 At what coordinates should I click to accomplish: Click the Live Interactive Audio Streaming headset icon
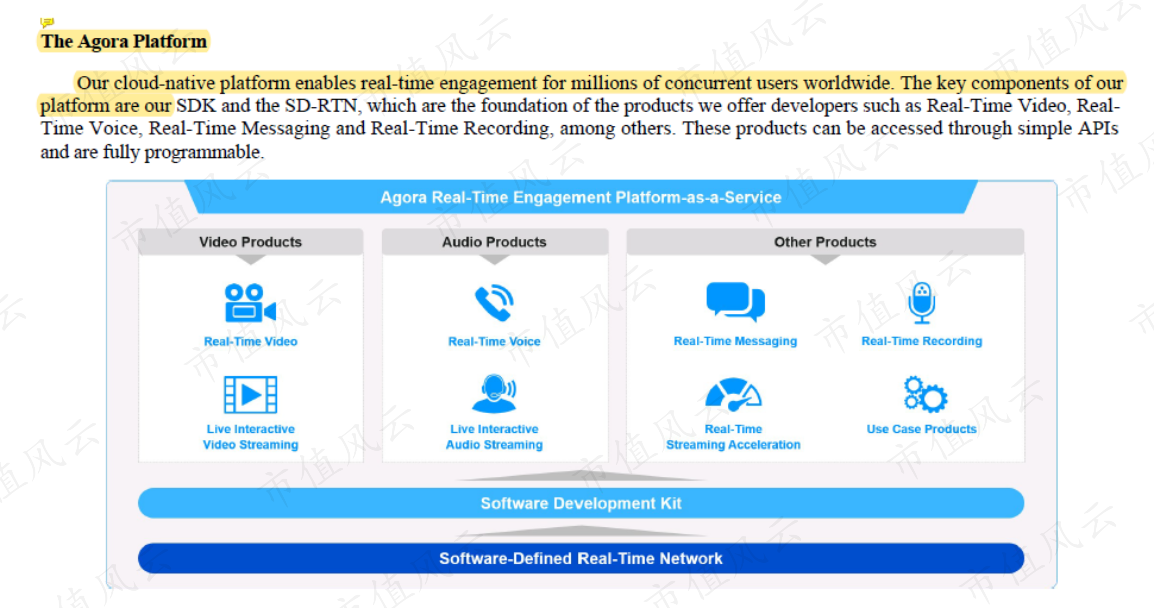point(494,394)
